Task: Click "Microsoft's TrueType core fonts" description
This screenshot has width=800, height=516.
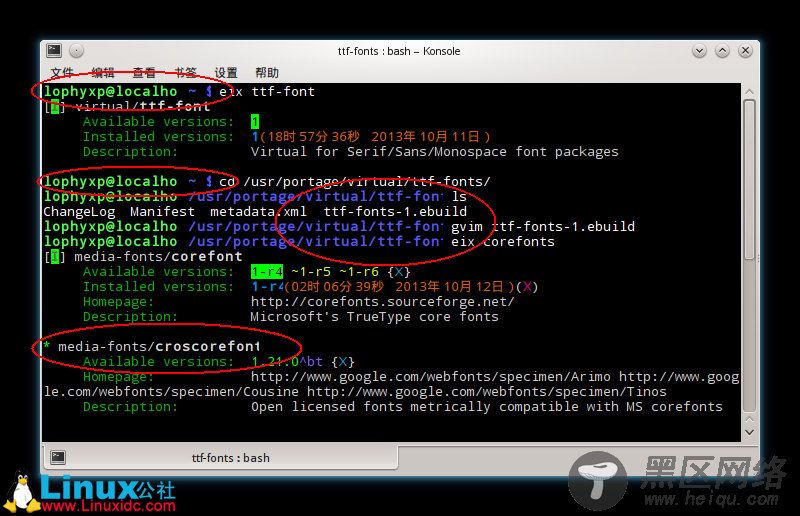Action: pos(374,316)
